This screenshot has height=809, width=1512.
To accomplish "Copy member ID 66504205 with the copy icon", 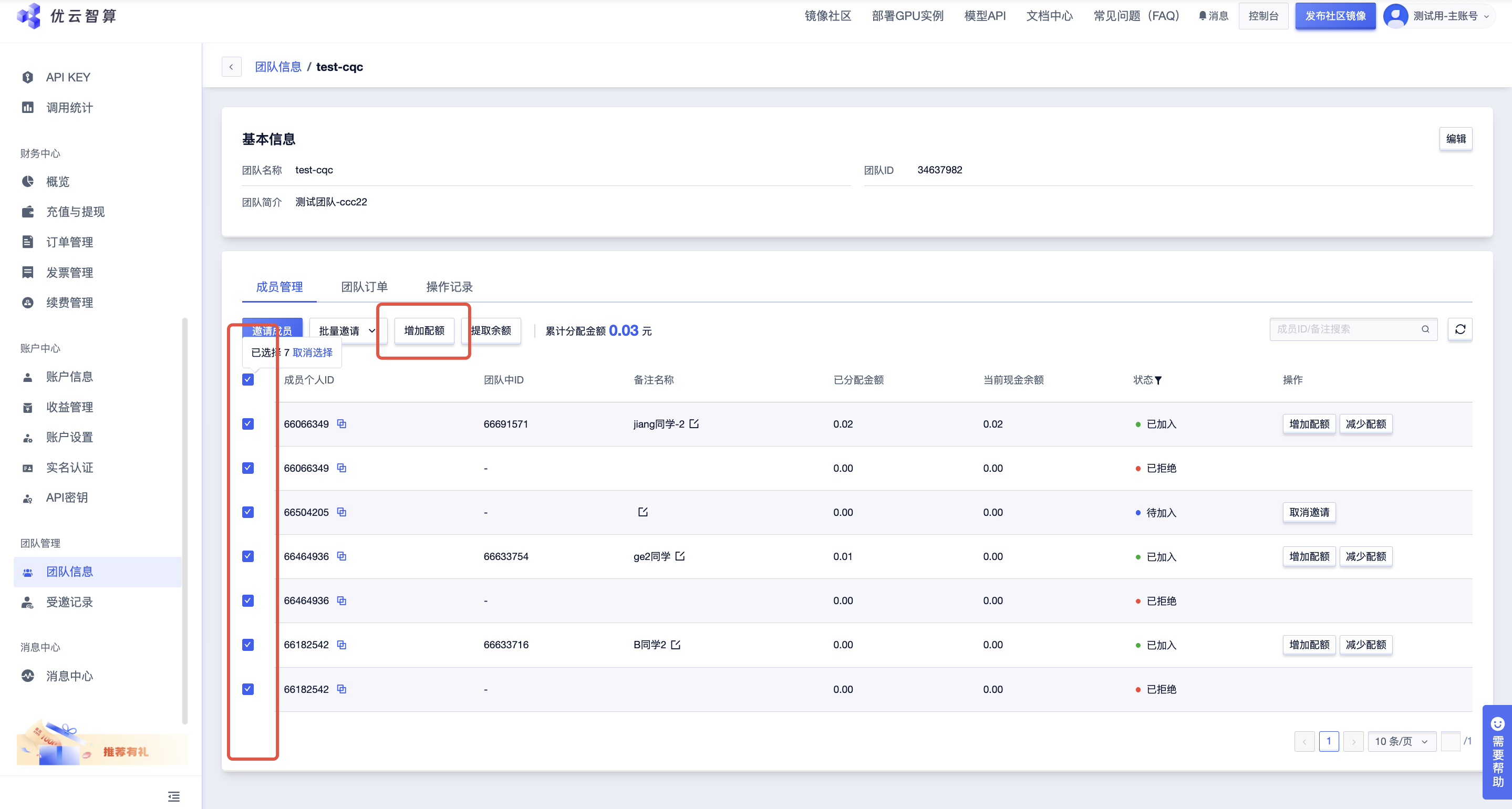I will coord(341,512).
